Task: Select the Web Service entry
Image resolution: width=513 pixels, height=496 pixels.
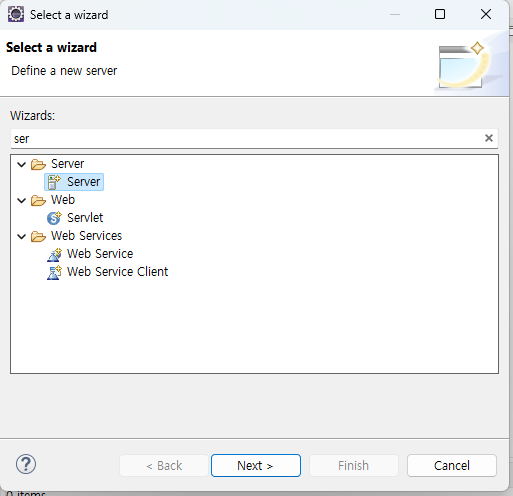Action: [x=100, y=254]
